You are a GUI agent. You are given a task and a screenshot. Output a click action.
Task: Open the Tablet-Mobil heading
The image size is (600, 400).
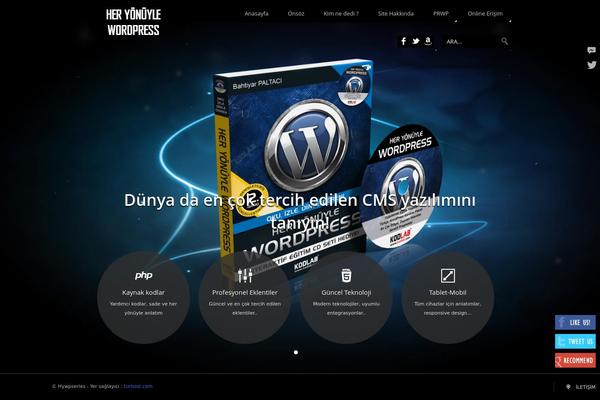[448, 292]
